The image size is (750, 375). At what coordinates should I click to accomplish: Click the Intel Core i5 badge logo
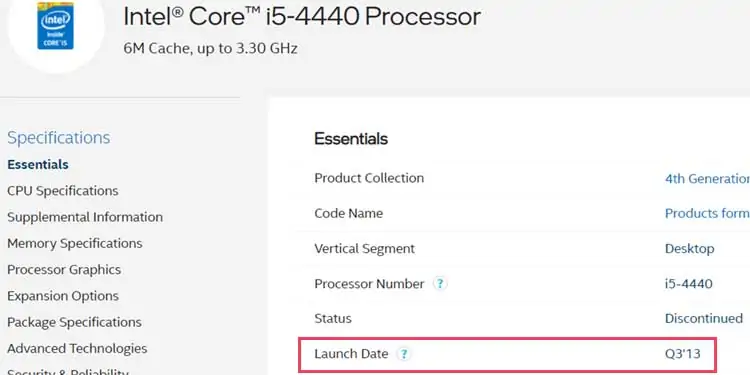pyautogui.click(x=55, y=25)
